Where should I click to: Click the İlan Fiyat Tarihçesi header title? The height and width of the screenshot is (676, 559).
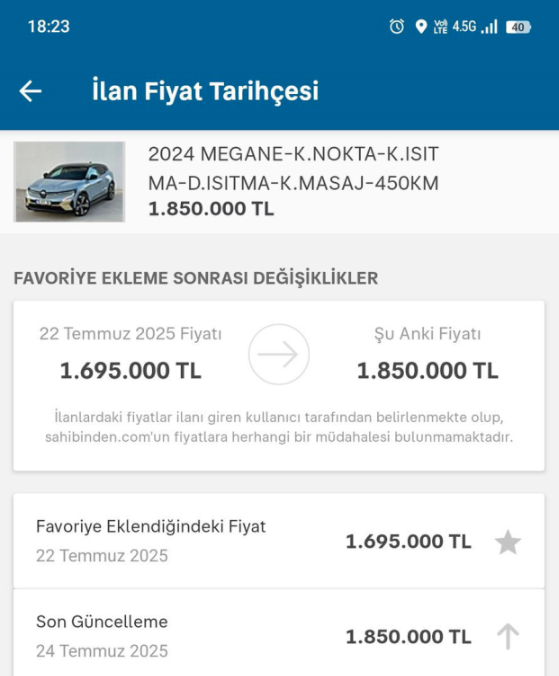point(205,91)
